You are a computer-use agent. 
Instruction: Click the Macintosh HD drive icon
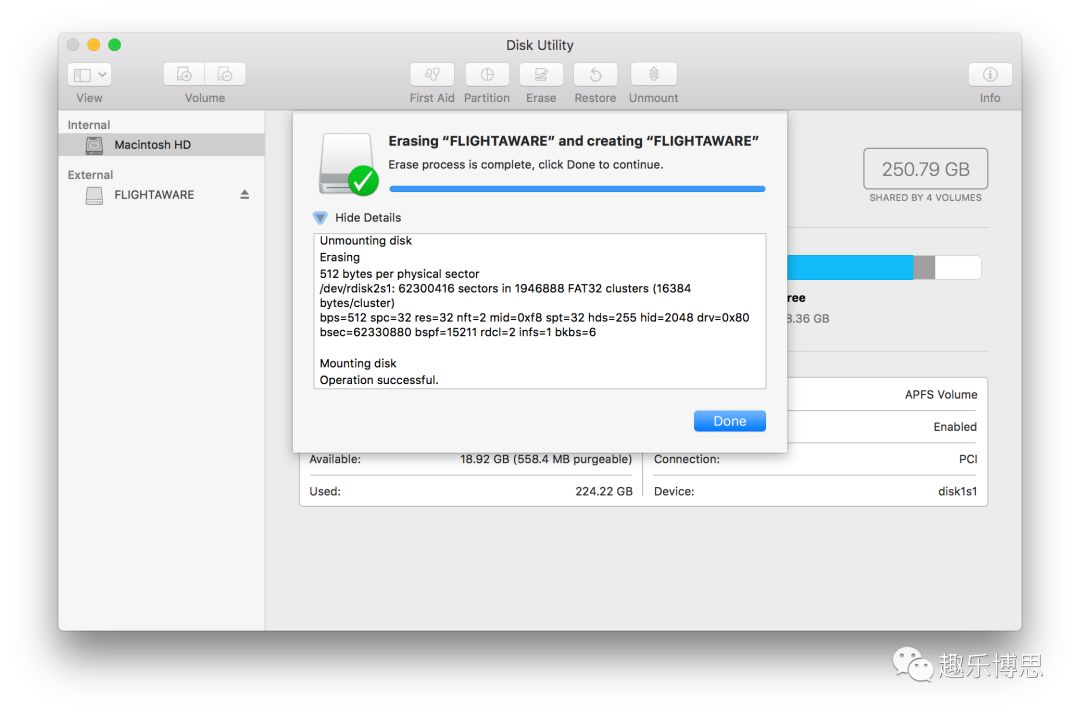(94, 145)
